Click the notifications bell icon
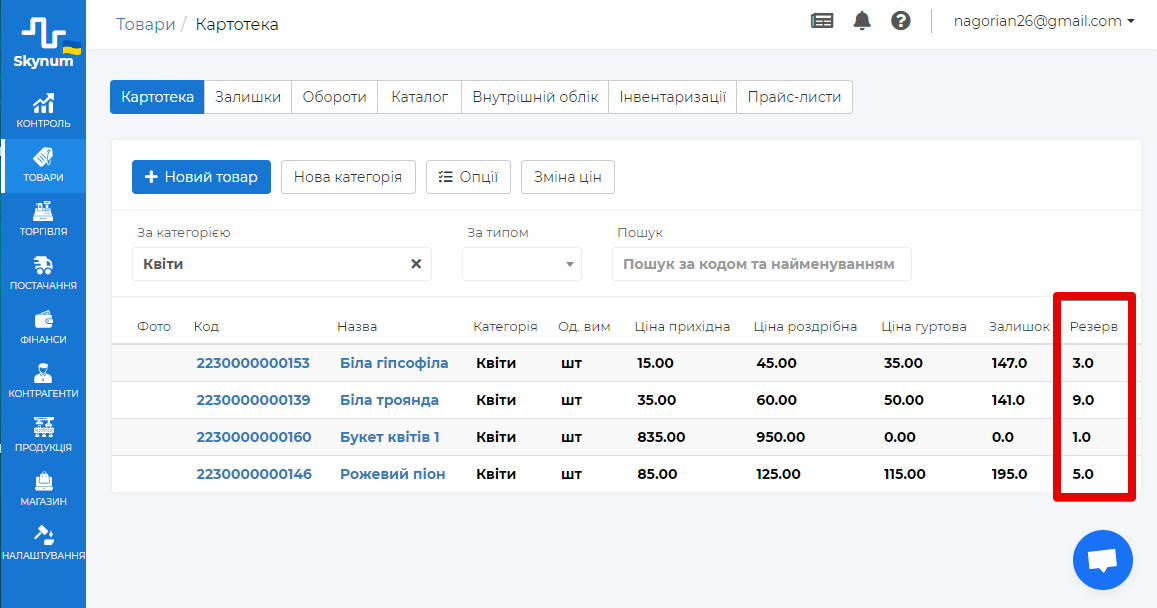This screenshot has width=1157, height=608. pyautogui.click(x=862, y=21)
